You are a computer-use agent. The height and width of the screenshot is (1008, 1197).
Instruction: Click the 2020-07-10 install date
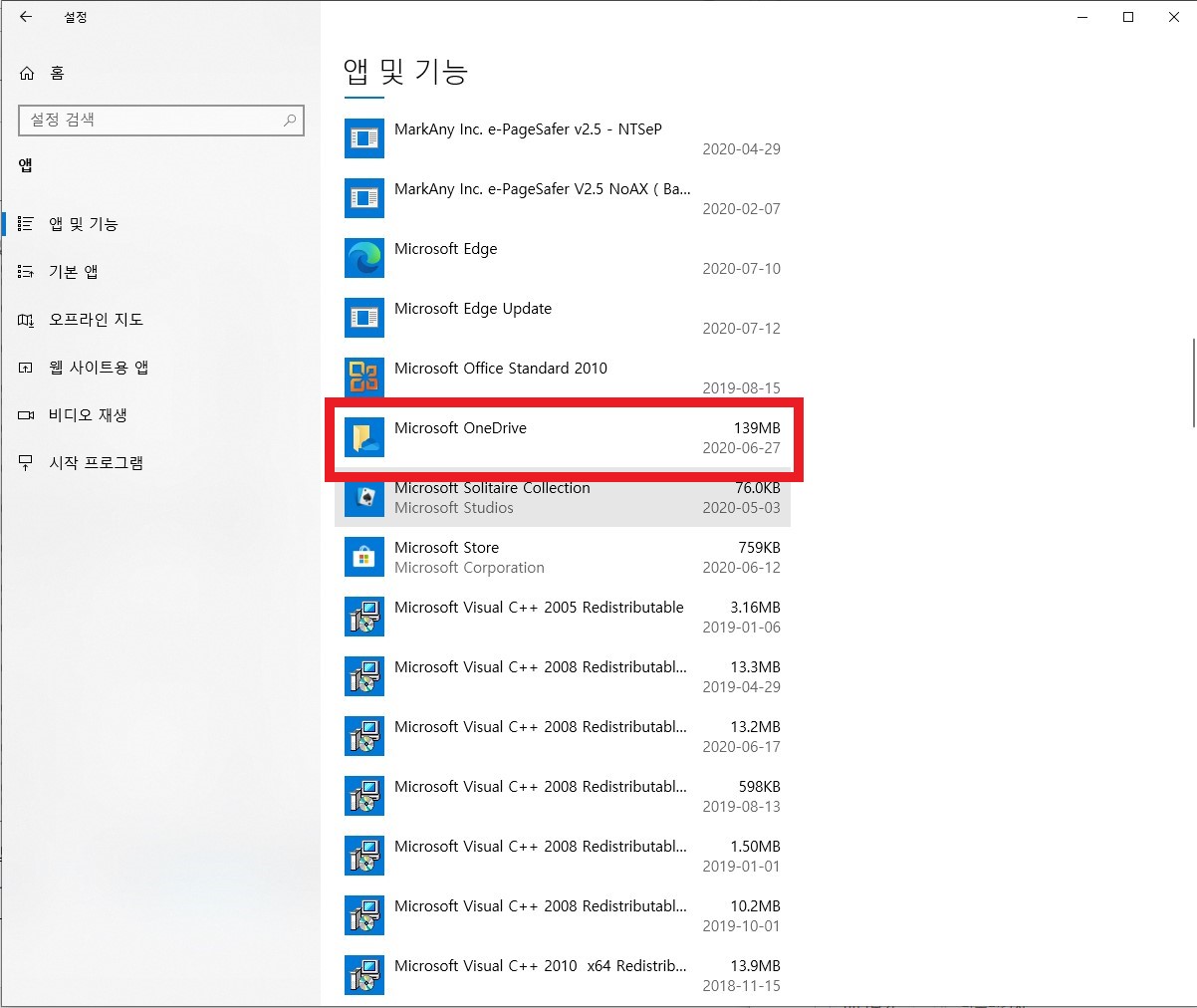(x=742, y=269)
